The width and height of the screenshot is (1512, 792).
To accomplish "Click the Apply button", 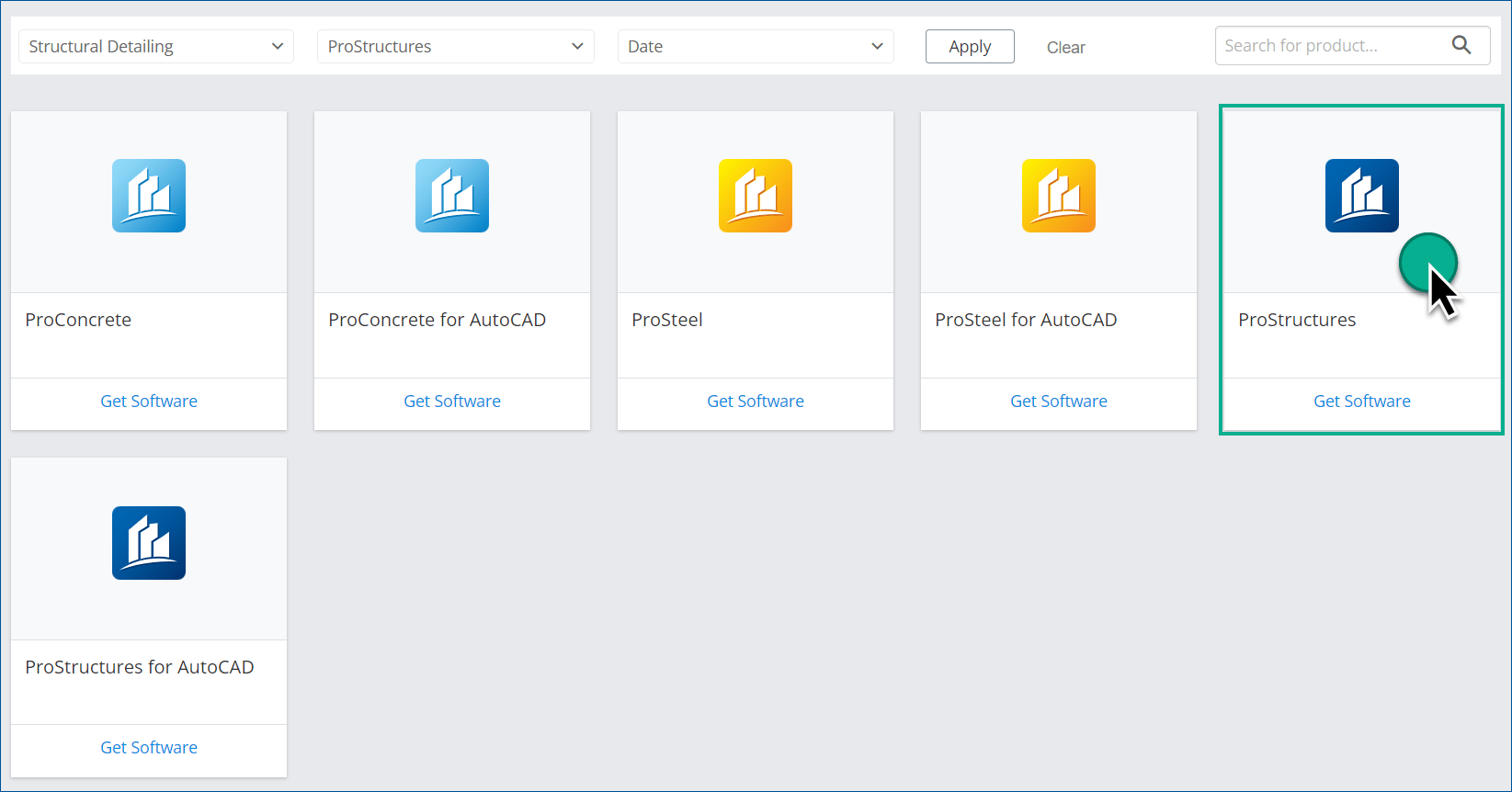I will coord(970,46).
